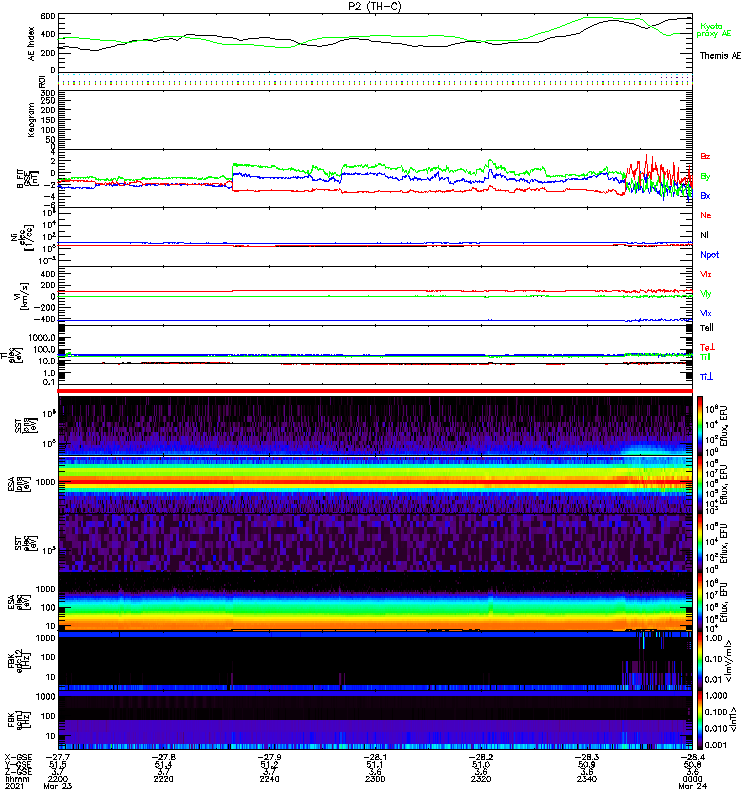Click the "2300" time tick label
The height and width of the screenshot is (800, 750).
point(375,779)
